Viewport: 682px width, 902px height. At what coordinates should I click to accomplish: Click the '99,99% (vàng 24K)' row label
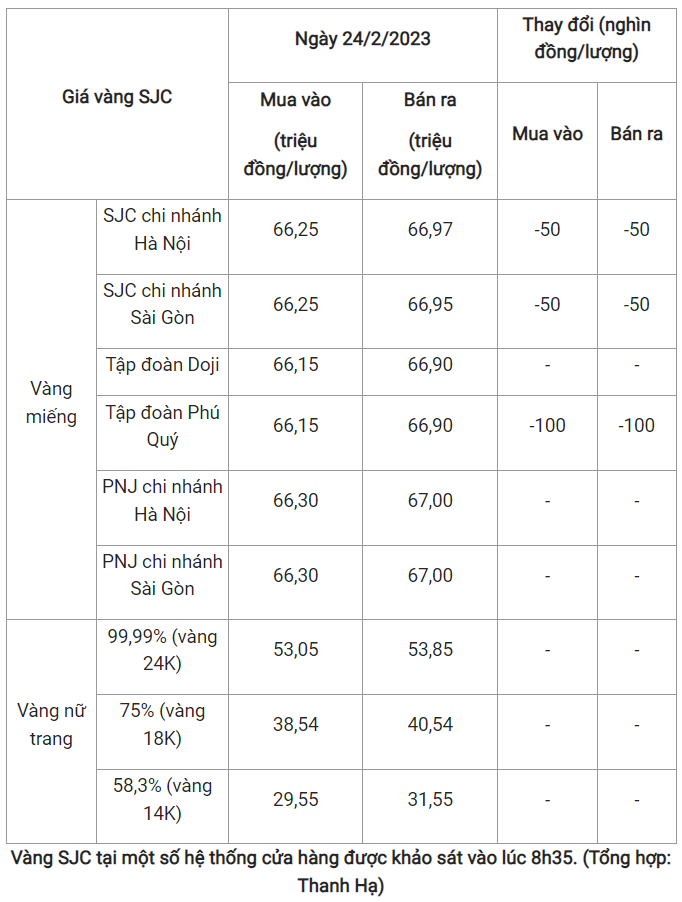pos(162,650)
